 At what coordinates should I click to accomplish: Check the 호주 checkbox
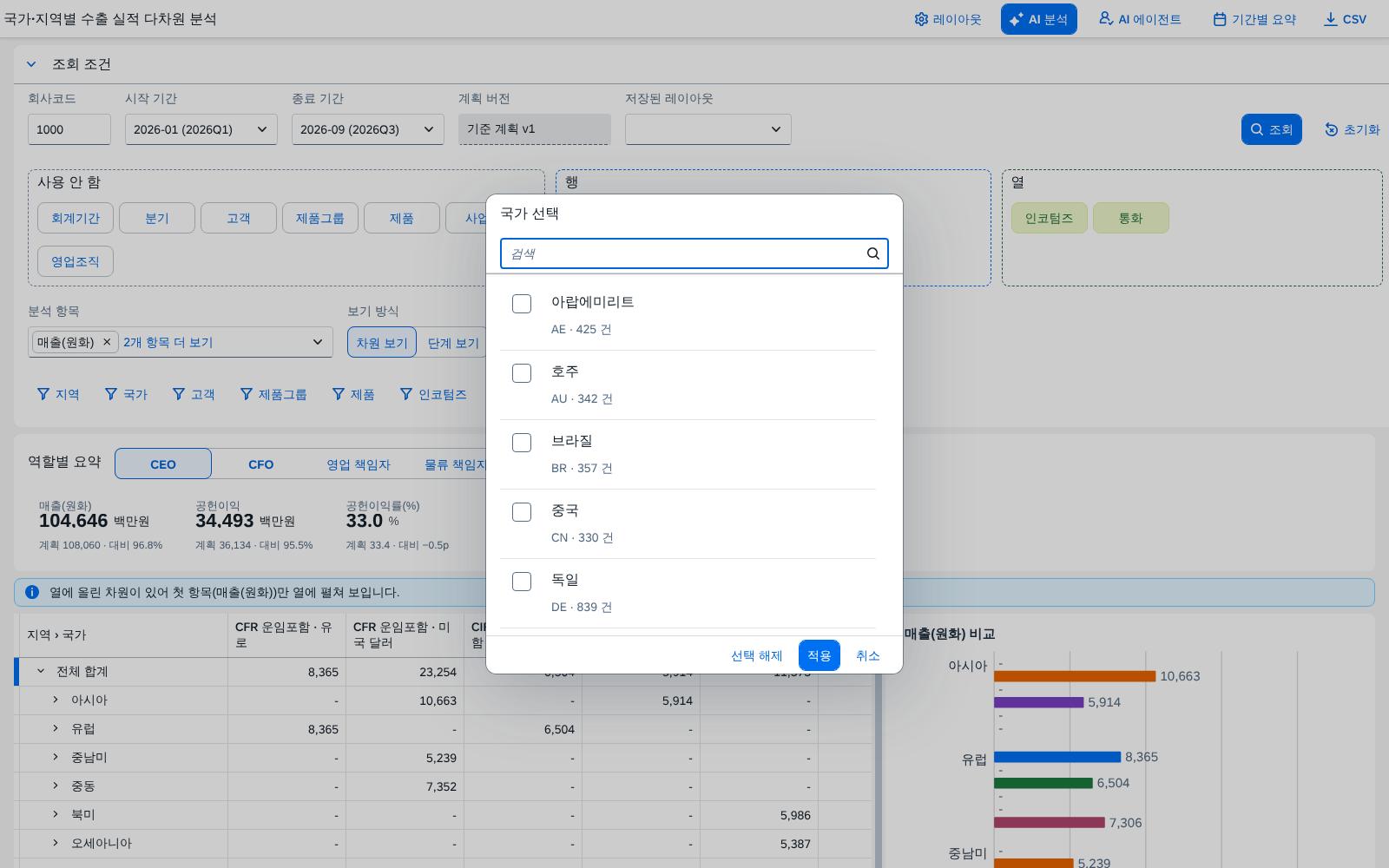point(522,373)
